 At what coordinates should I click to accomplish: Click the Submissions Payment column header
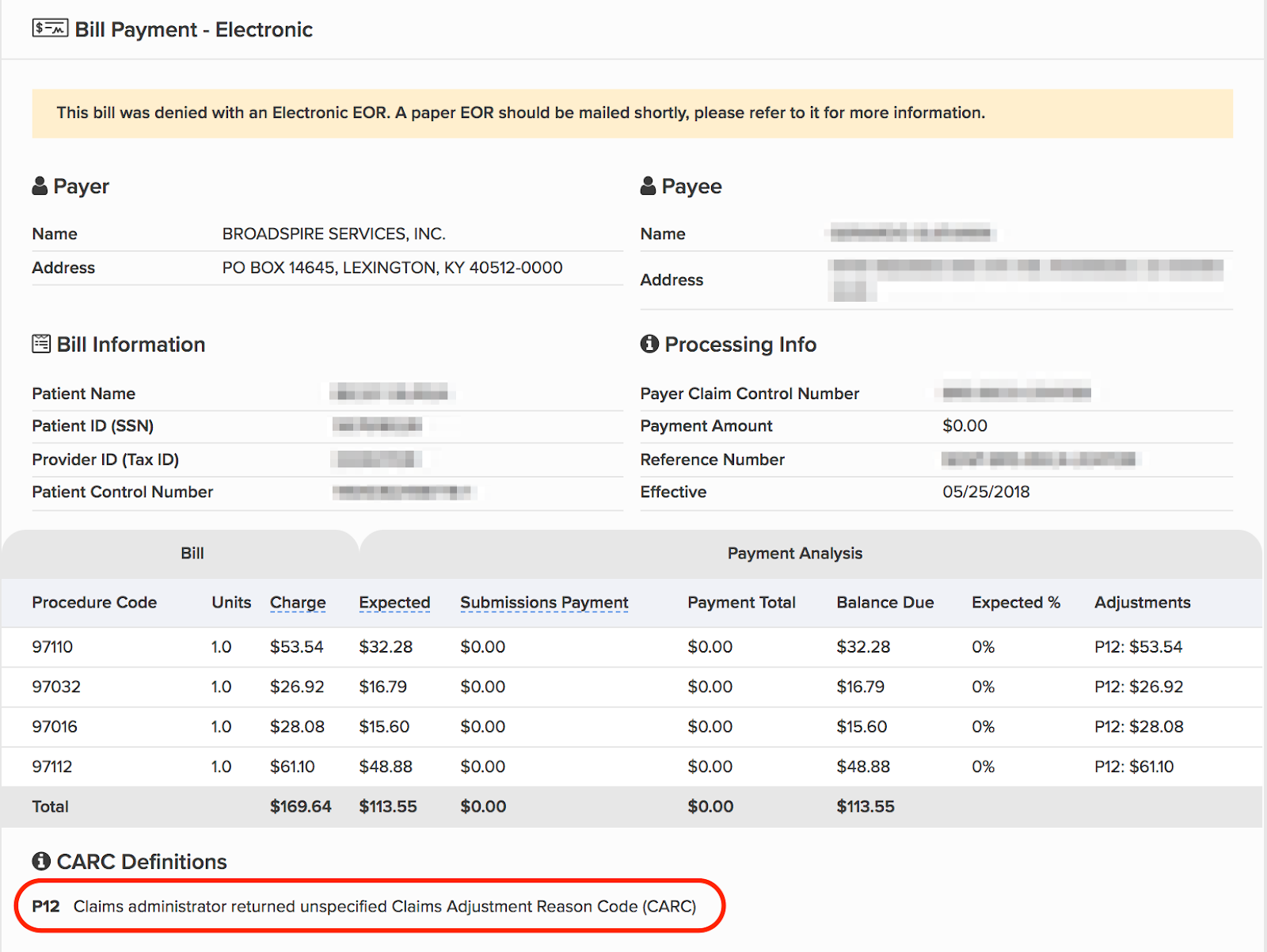pyautogui.click(x=544, y=603)
